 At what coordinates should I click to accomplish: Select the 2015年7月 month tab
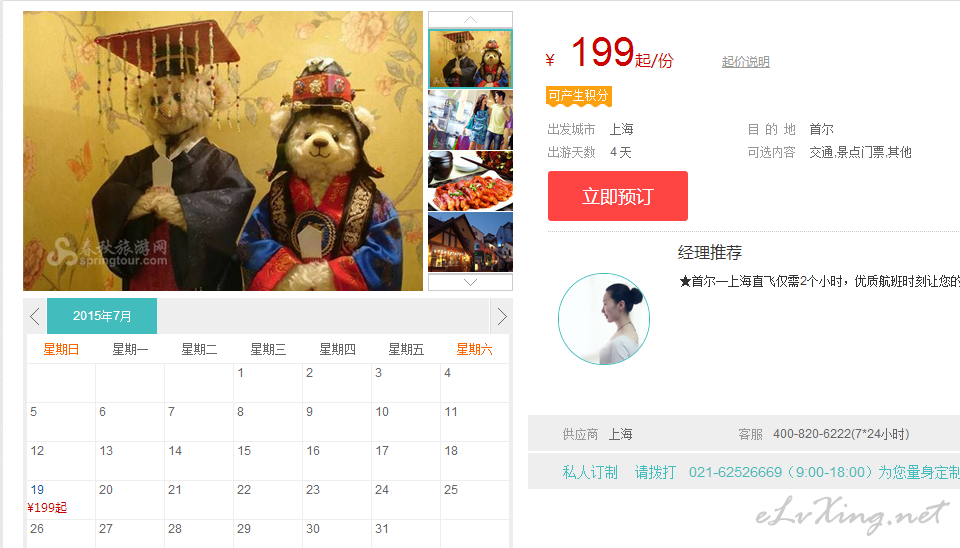pyautogui.click(x=102, y=316)
